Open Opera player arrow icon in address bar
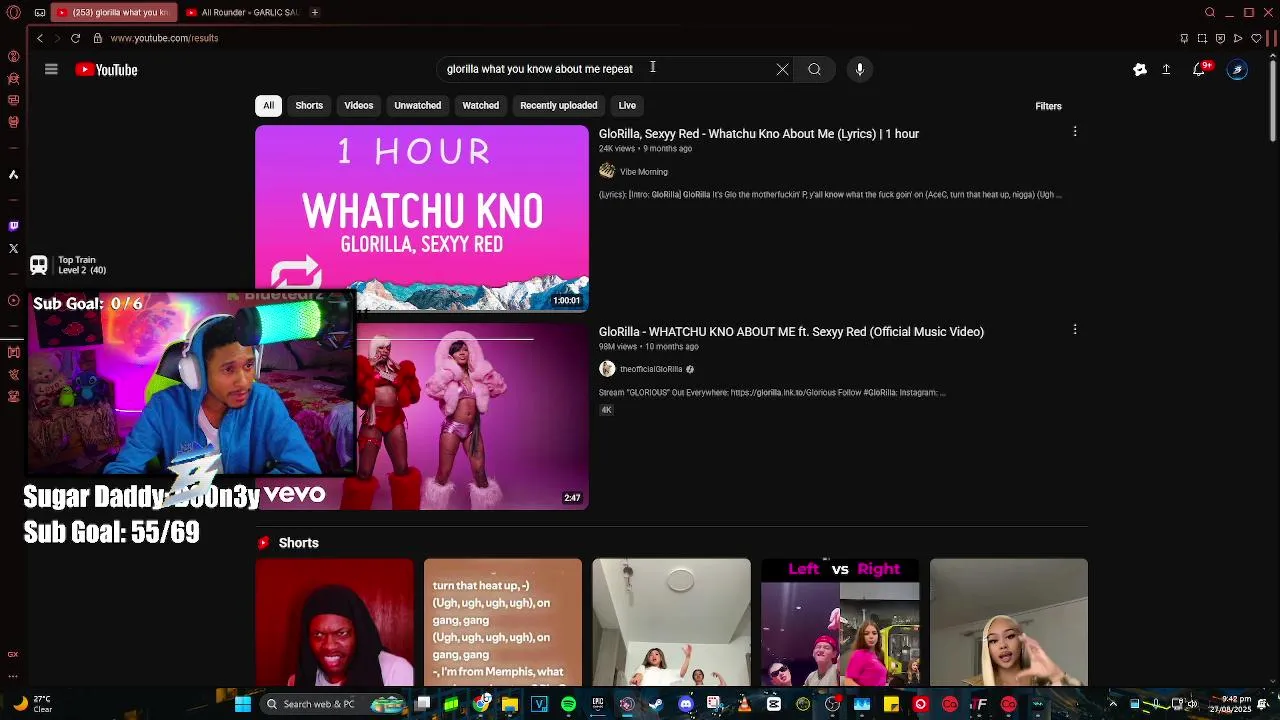This screenshot has height=720, width=1280. [1238, 38]
